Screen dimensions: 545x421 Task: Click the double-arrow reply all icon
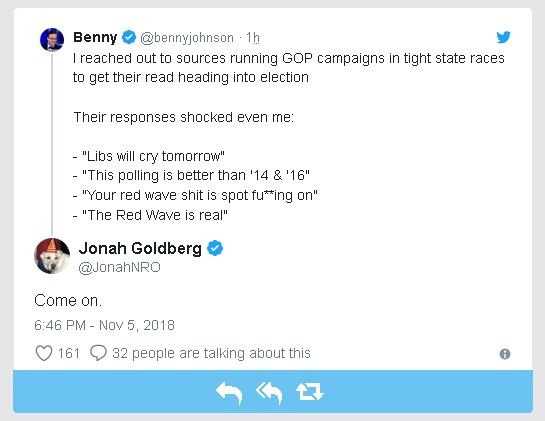tap(269, 393)
